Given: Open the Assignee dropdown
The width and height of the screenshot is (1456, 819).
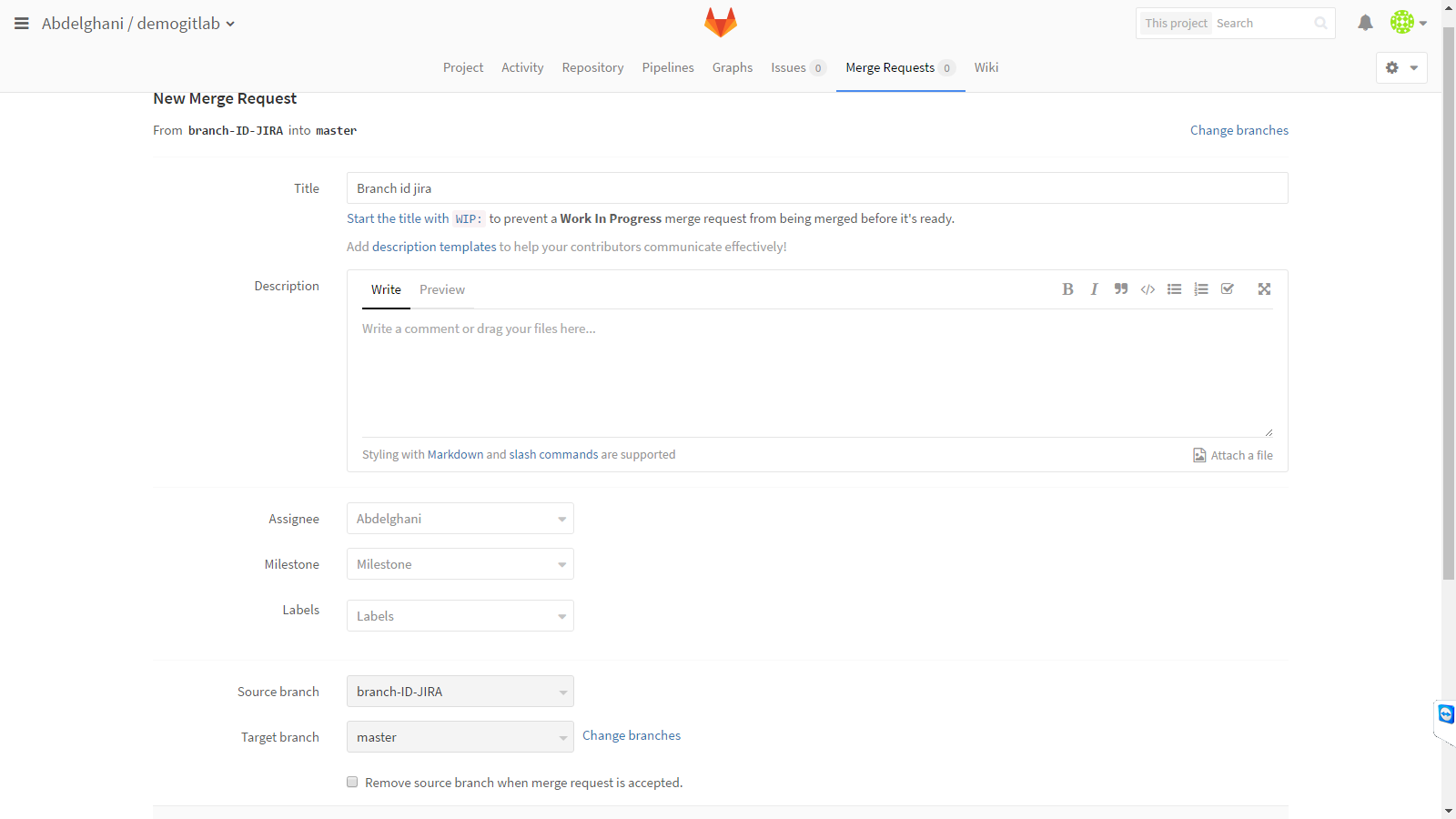Looking at the screenshot, I should click(460, 518).
